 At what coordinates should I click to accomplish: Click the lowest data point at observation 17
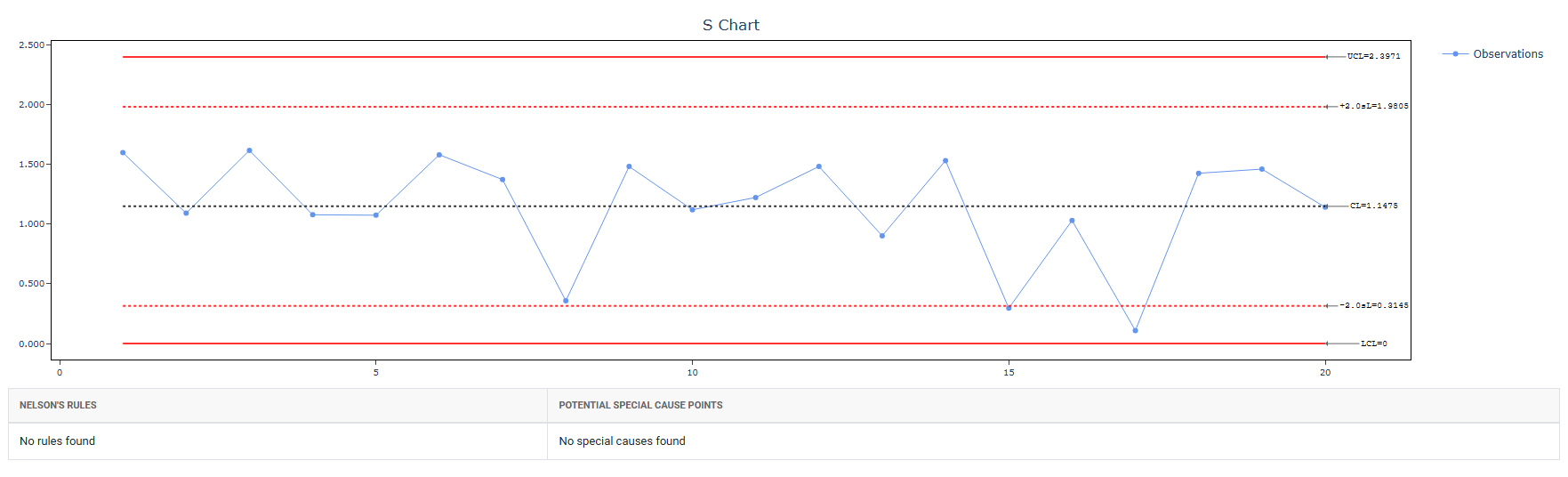(x=1135, y=331)
